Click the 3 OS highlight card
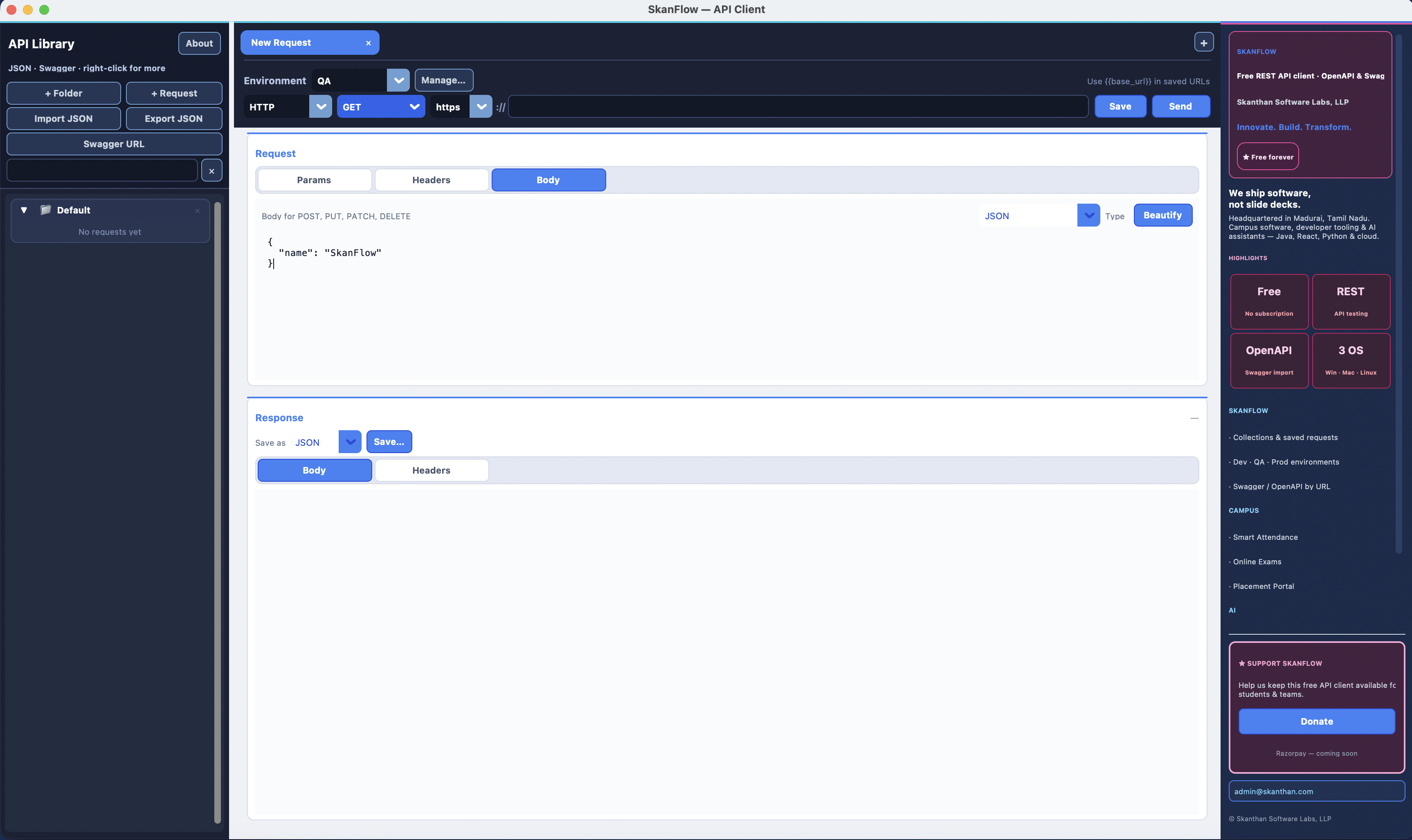The image size is (1412, 840). pyautogui.click(x=1351, y=361)
